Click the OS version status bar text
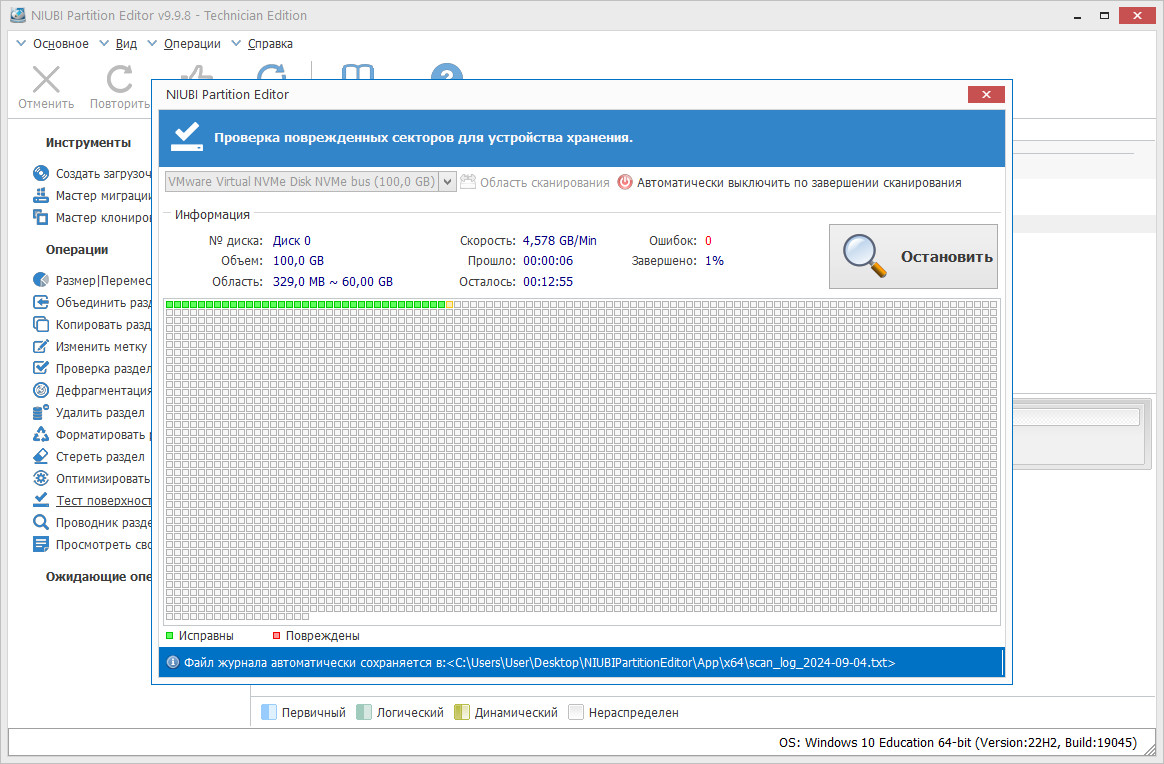Viewport: 1164px width, 764px height. (958, 742)
